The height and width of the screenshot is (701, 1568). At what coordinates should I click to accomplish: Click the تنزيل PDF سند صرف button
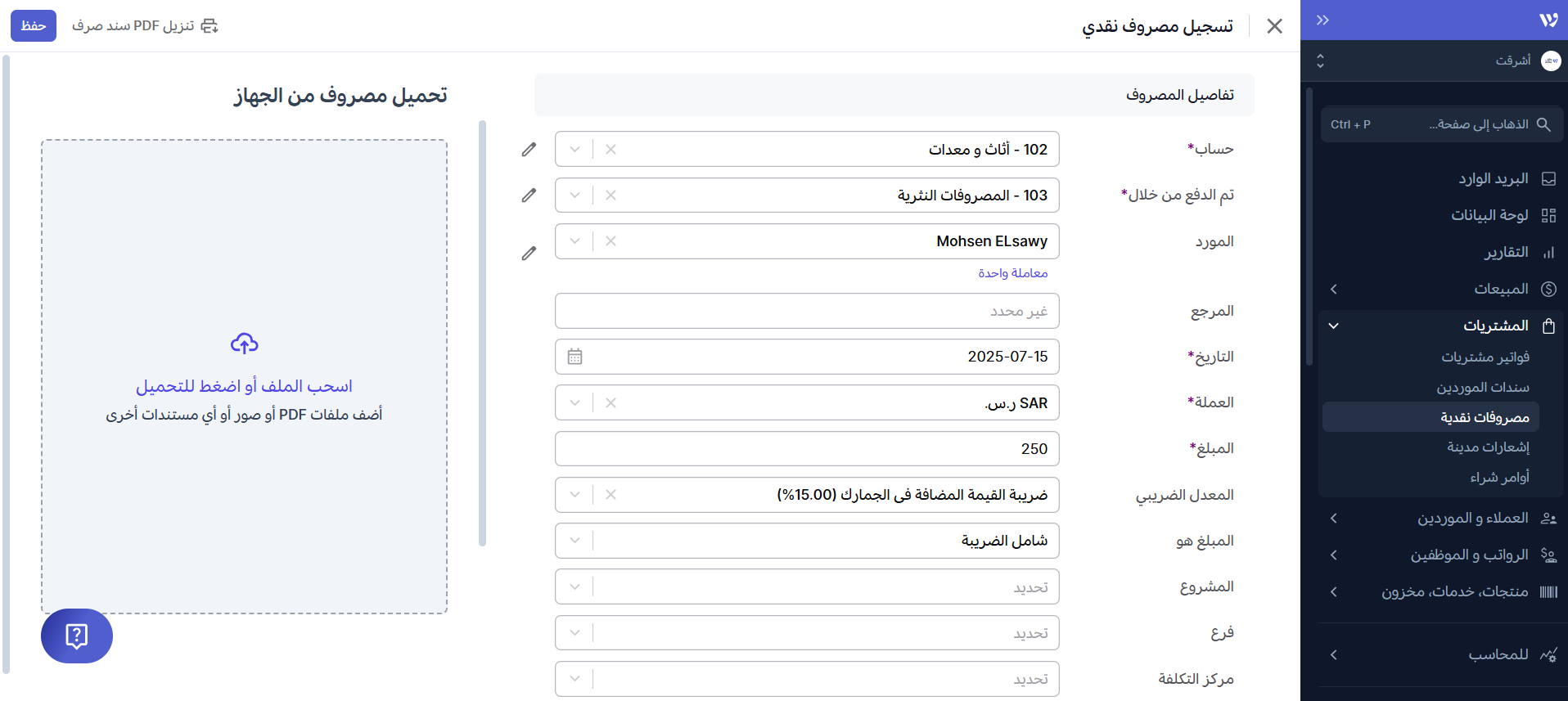145,26
